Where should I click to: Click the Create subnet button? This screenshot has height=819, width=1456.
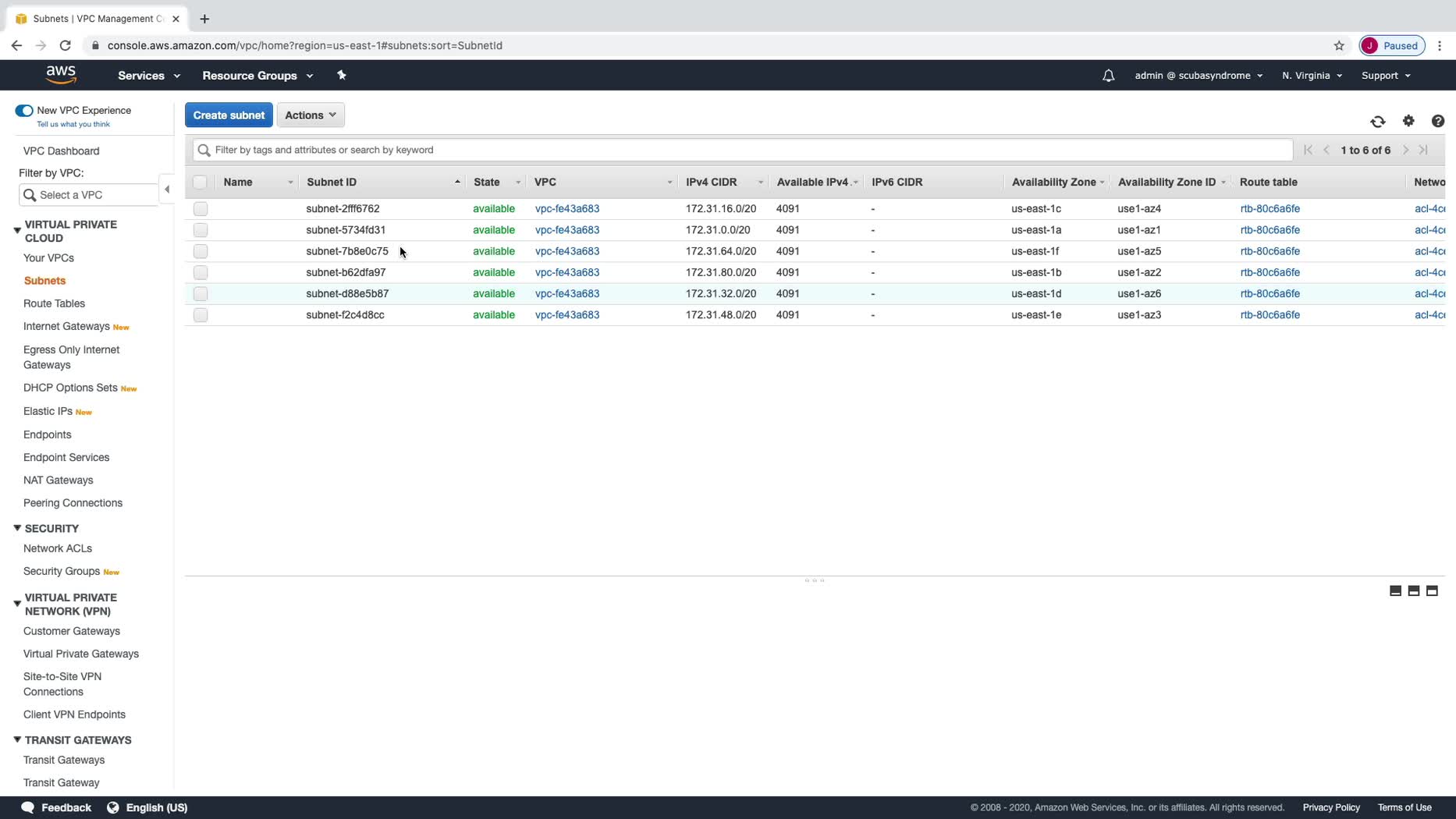(x=229, y=115)
